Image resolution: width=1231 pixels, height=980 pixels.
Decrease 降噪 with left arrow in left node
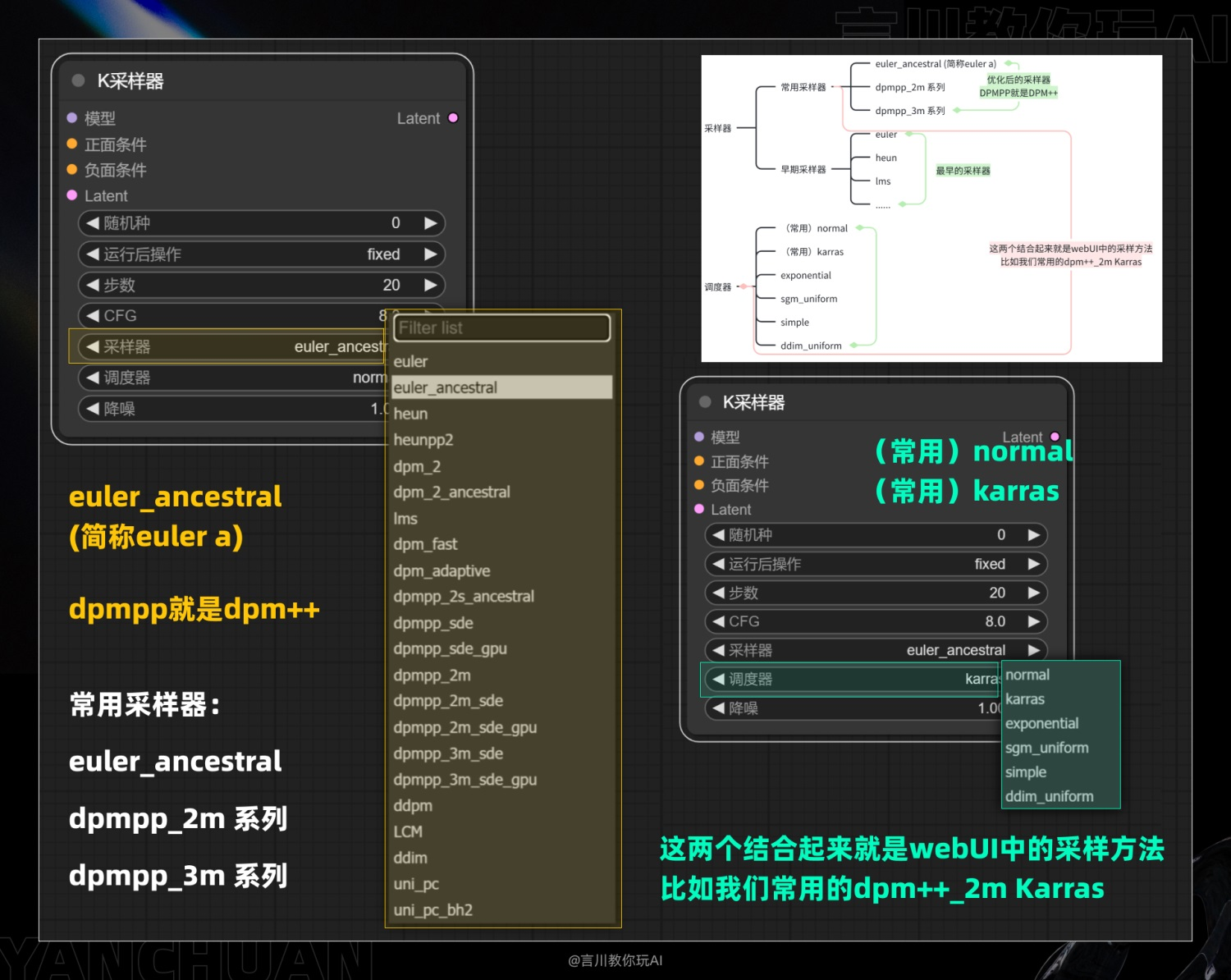(x=92, y=409)
